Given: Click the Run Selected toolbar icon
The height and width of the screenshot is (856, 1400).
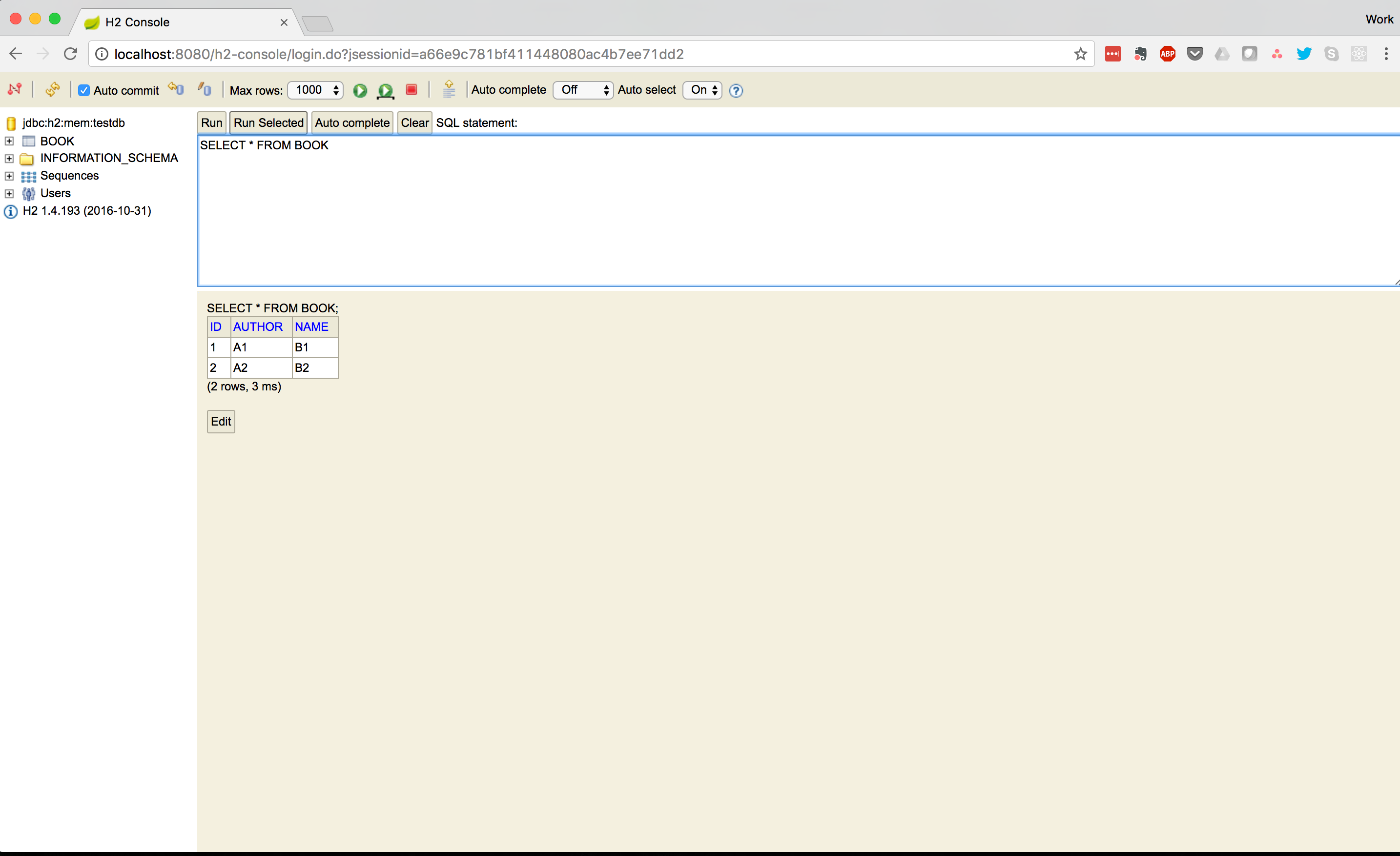Looking at the screenshot, I should coord(385,90).
